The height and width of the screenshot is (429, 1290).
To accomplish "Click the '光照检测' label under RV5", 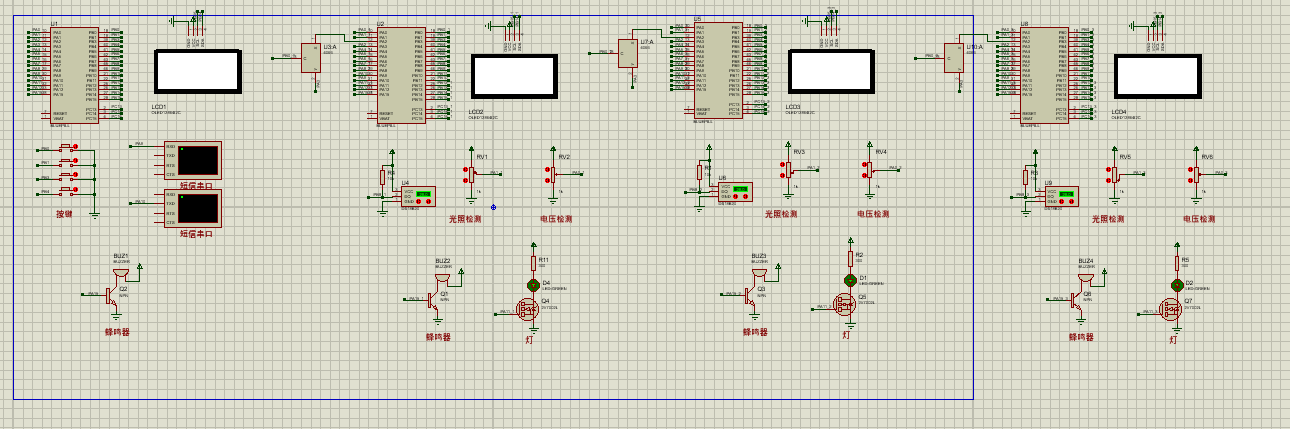I will [x=1107, y=218].
